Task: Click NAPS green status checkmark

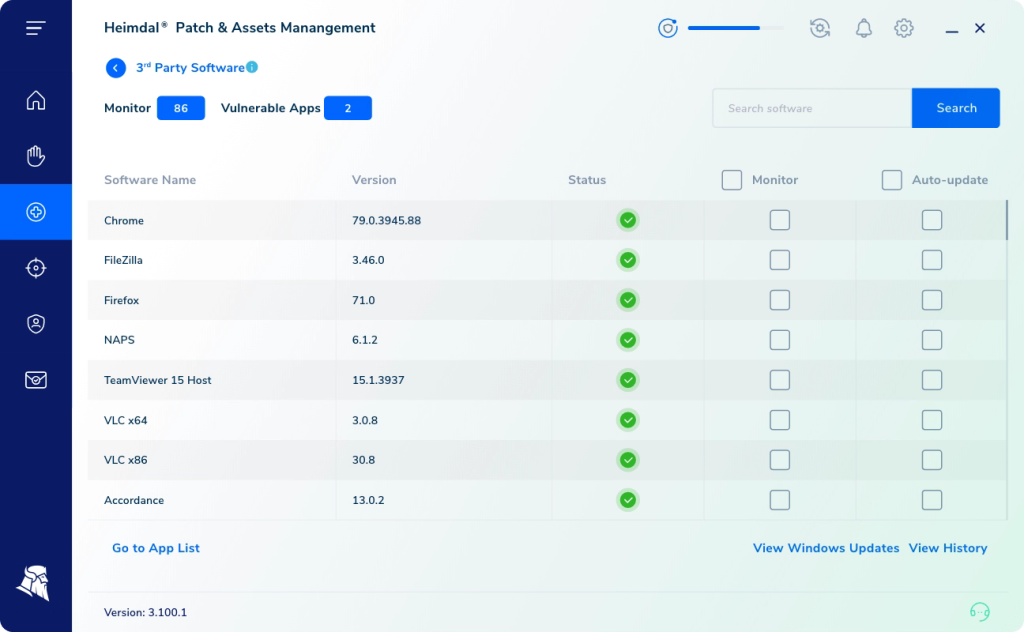Action: tap(628, 340)
